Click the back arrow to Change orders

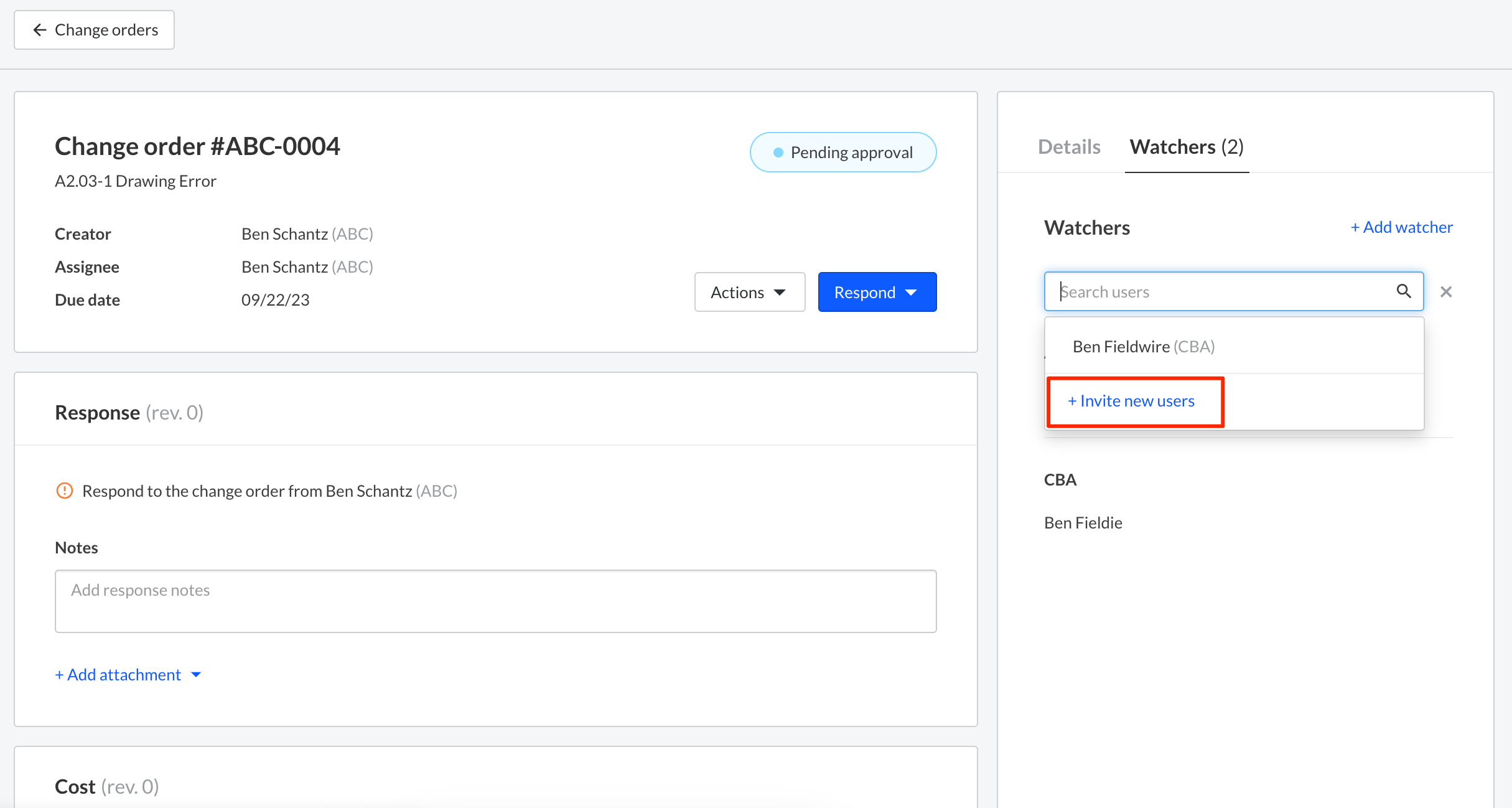pos(40,30)
